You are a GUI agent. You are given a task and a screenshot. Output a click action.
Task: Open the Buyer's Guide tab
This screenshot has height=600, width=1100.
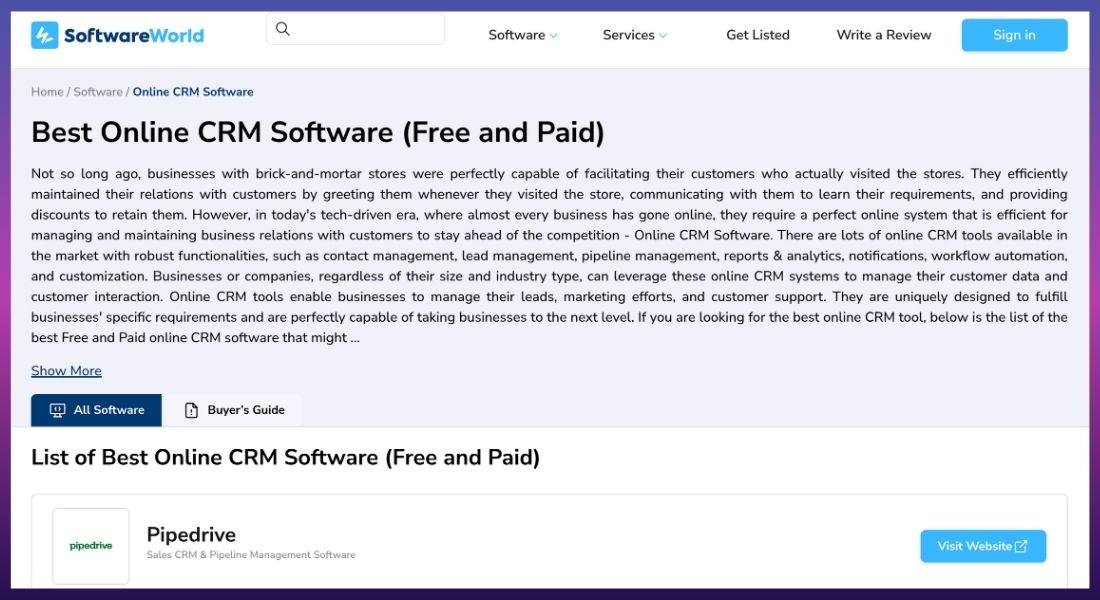point(235,409)
